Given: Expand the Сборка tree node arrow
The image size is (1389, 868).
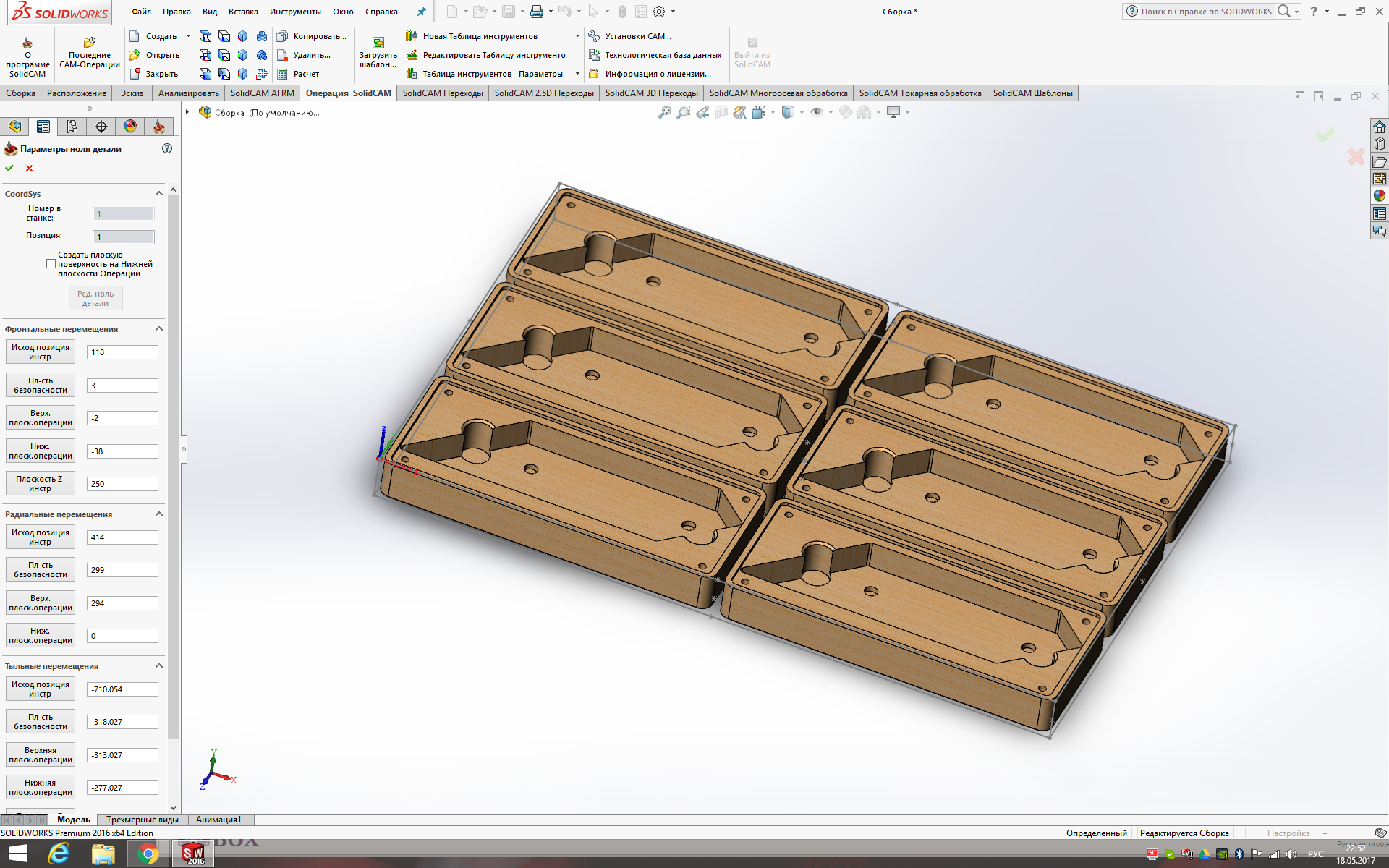Looking at the screenshot, I should point(187,112).
